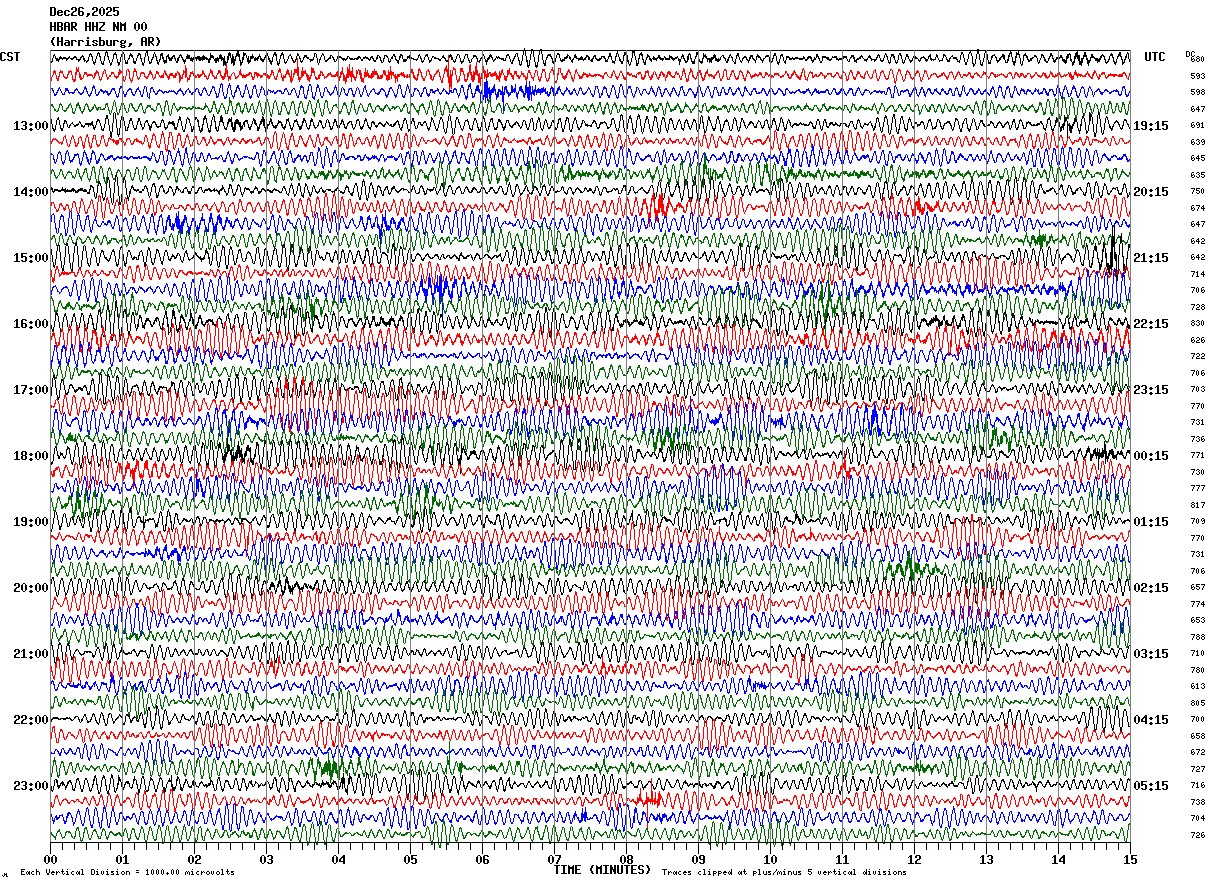
Task: Click the DC offset value "593"
Action: click(x=1197, y=76)
